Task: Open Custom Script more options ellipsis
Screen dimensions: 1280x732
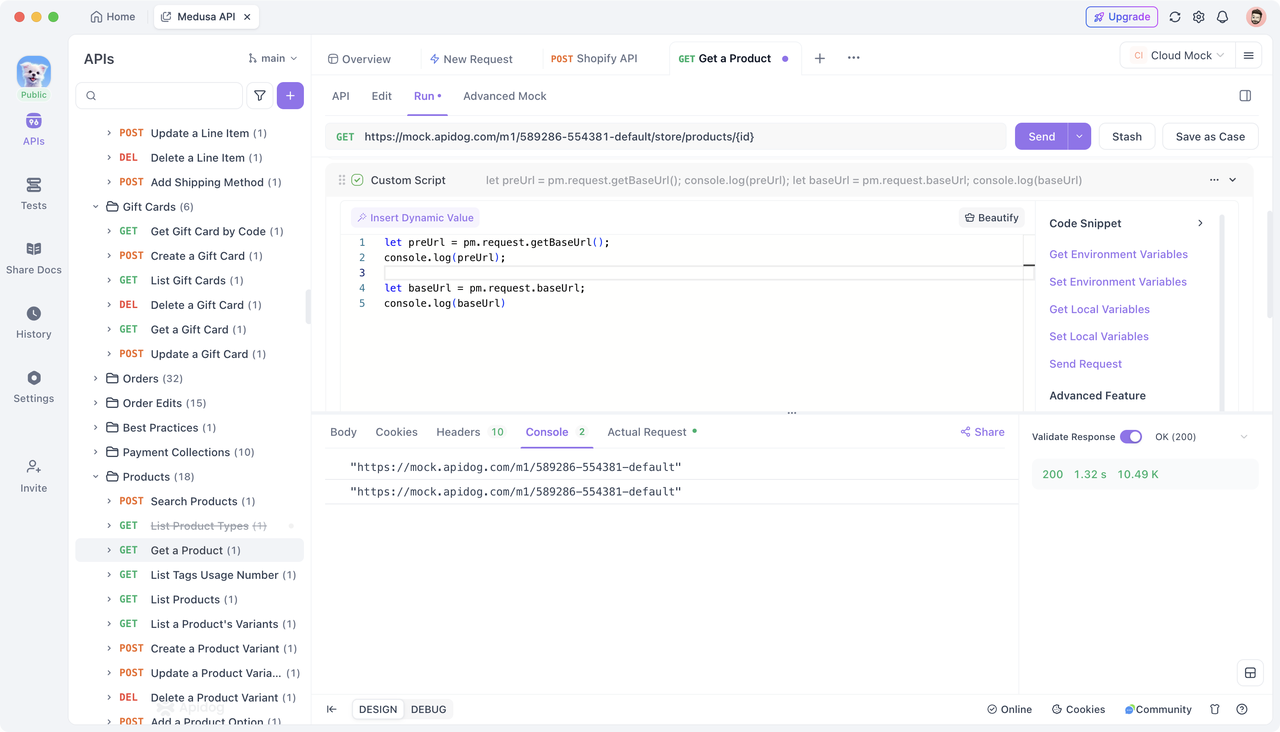Action: coord(1214,180)
